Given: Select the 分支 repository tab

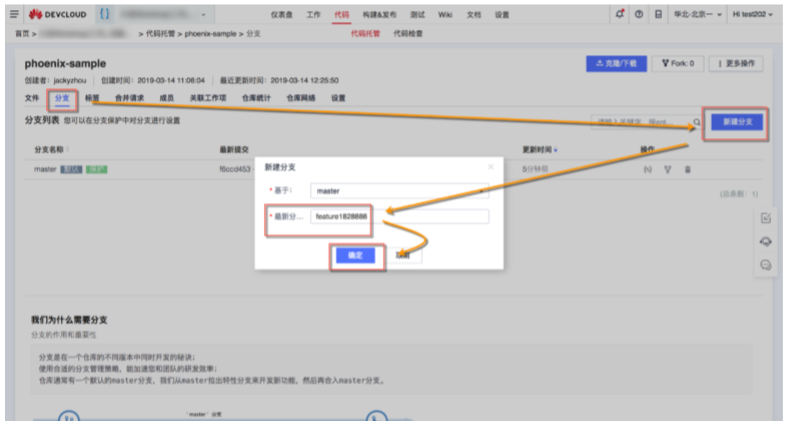Looking at the screenshot, I should tap(62, 98).
